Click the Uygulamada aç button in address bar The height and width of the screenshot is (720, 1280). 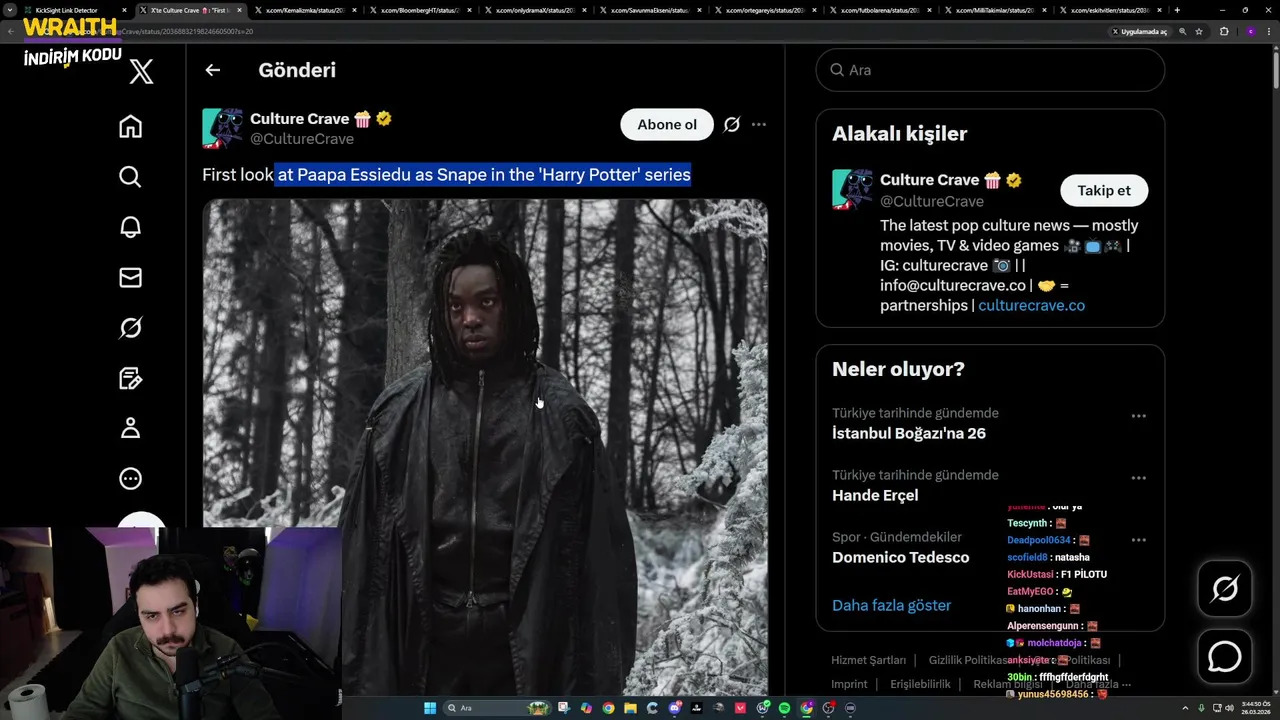coord(1140,31)
